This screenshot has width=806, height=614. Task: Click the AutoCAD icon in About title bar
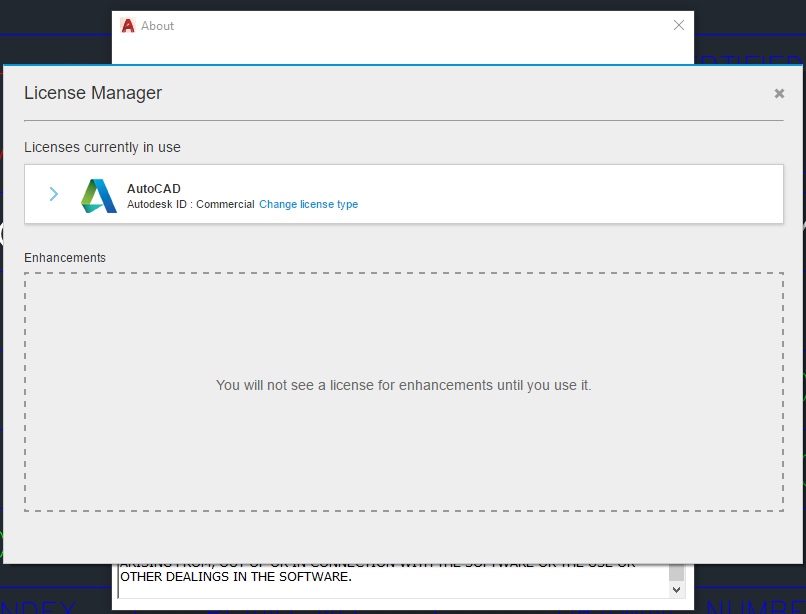tap(127, 25)
